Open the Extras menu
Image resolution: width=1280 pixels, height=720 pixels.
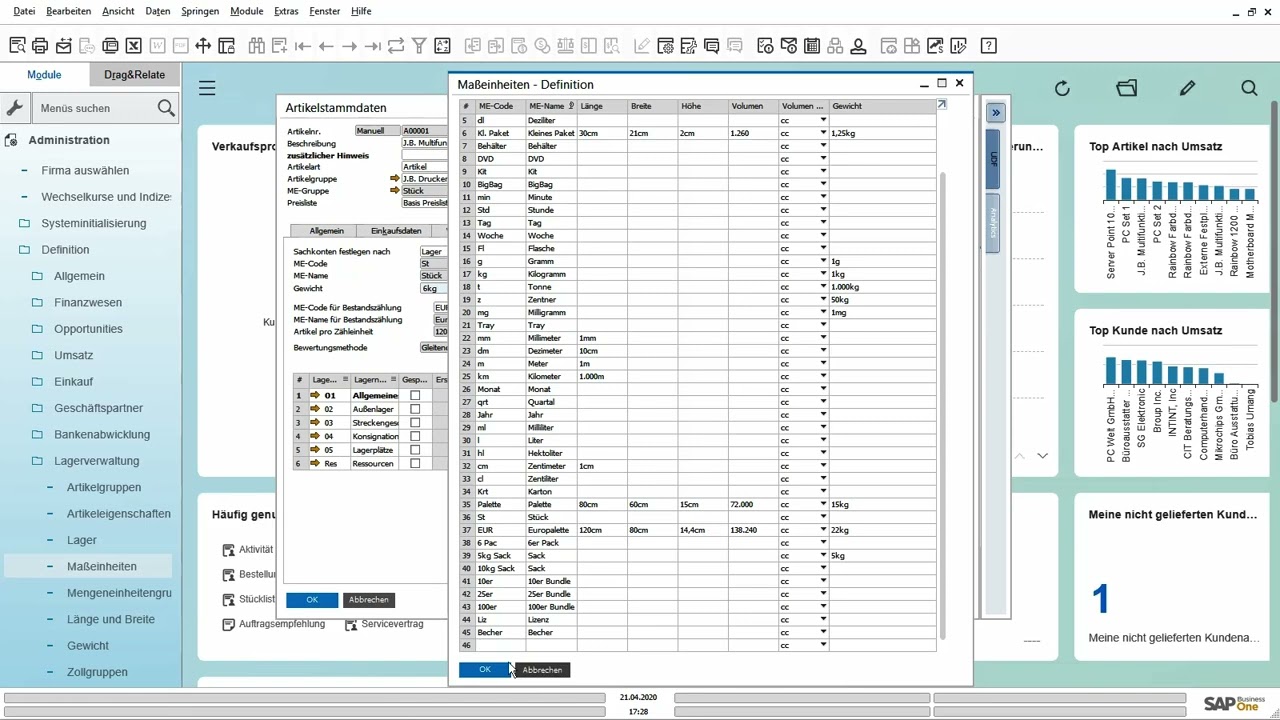coord(286,11)
